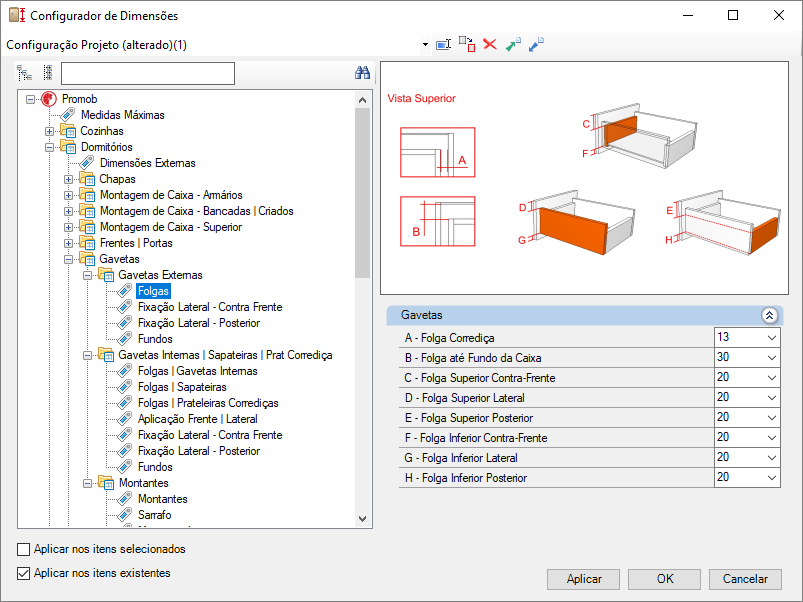Image resolution: width=803 pixels, height=602 pixels.
Task: Click the Chapas folder icon
Action: point(87,179)
